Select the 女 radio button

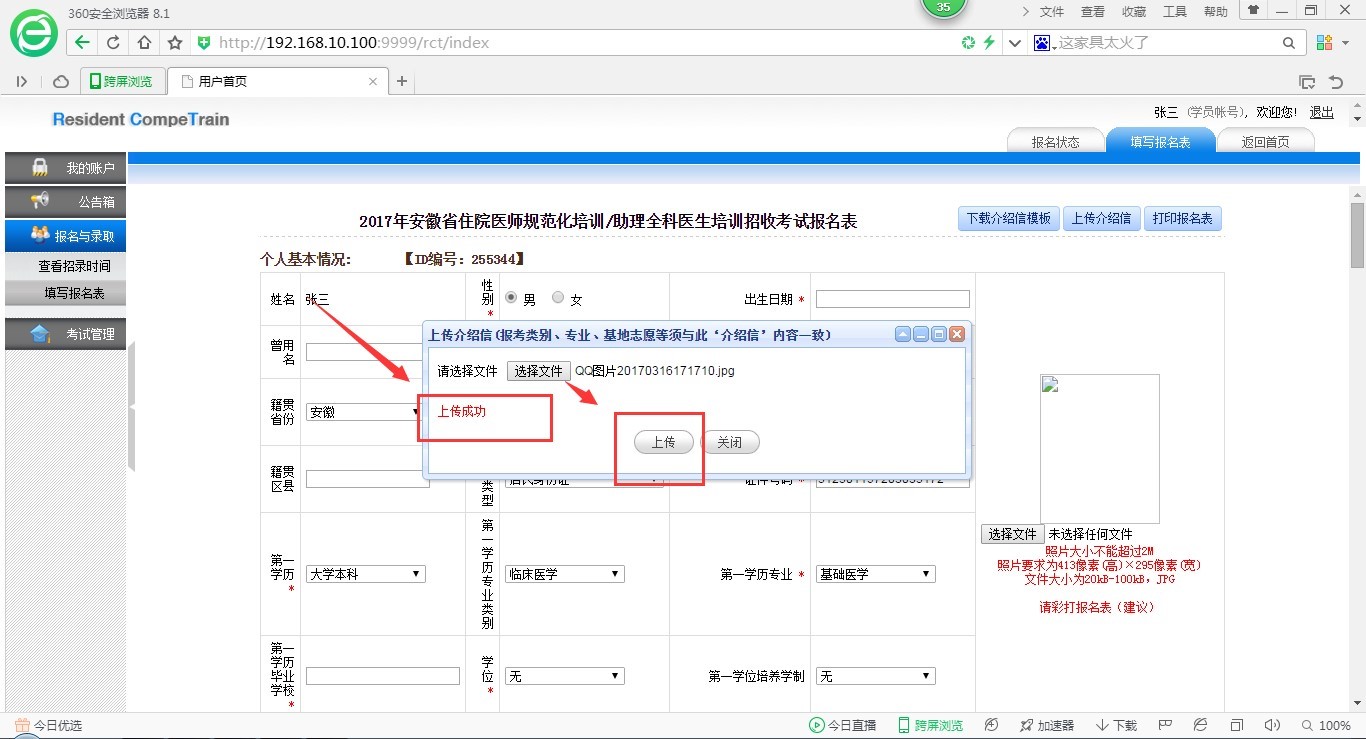click(558, 298)
